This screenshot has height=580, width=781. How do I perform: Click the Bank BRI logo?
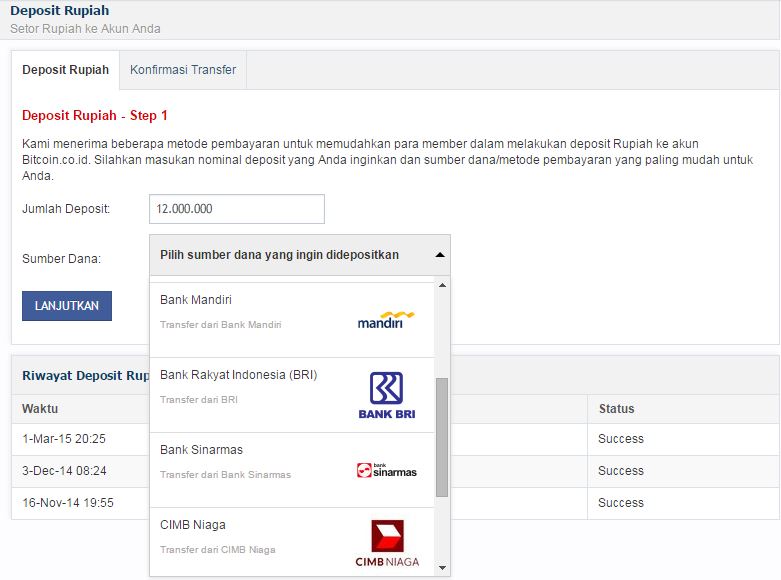click(x=387, y=396)
